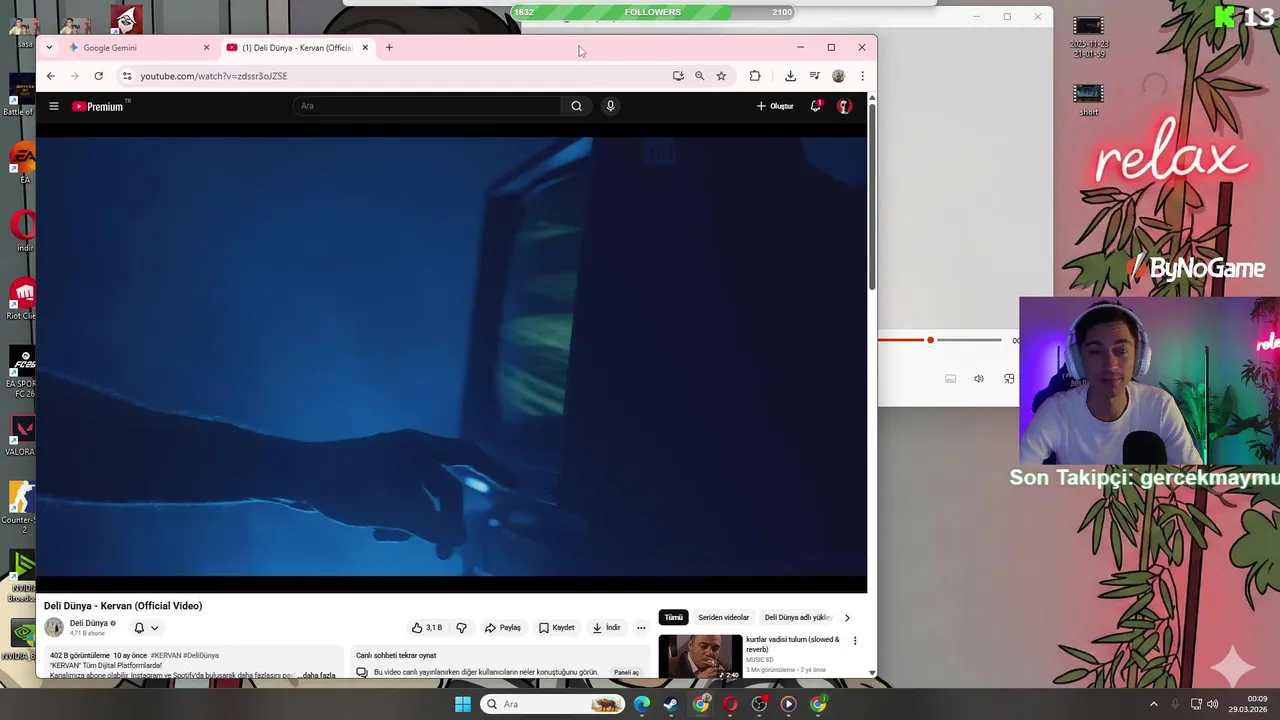
Task: Open the Deli Dünya channel avatar
Action: tap(54, 628)
